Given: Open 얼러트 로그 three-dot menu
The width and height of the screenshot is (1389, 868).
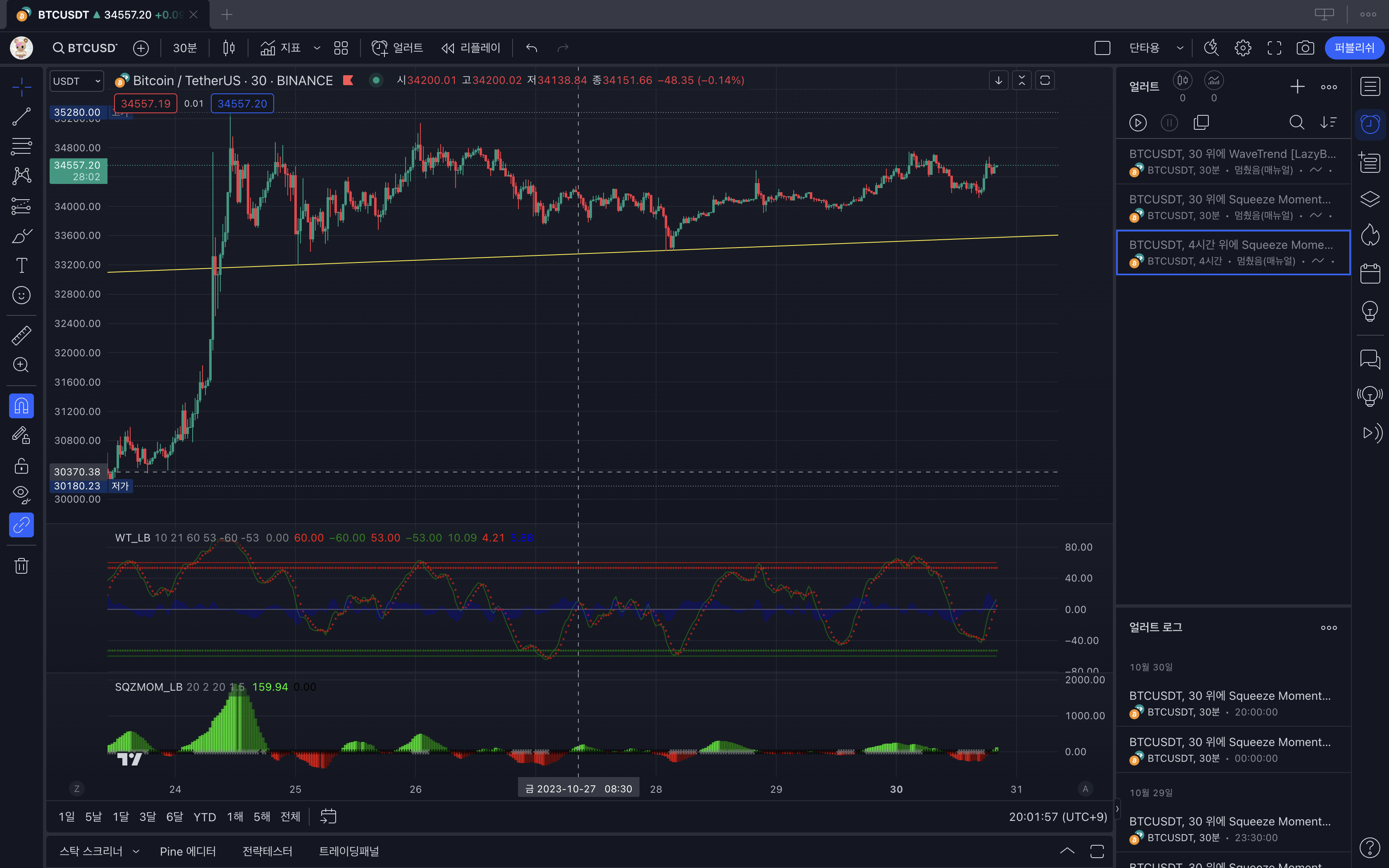Looking at the screenshot, I should tap(1329, 627).
